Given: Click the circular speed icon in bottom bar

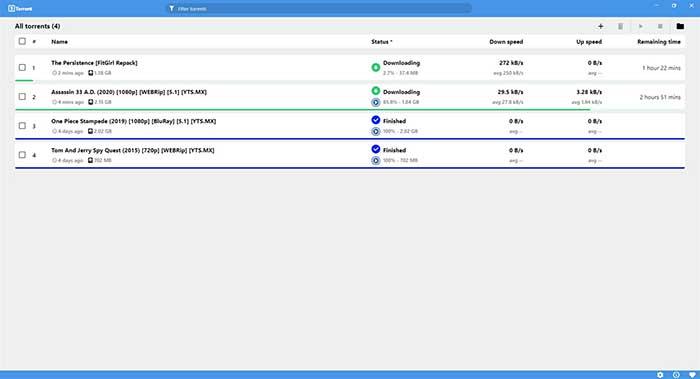Looking at the screenshot, I should (x=676, y=375).
